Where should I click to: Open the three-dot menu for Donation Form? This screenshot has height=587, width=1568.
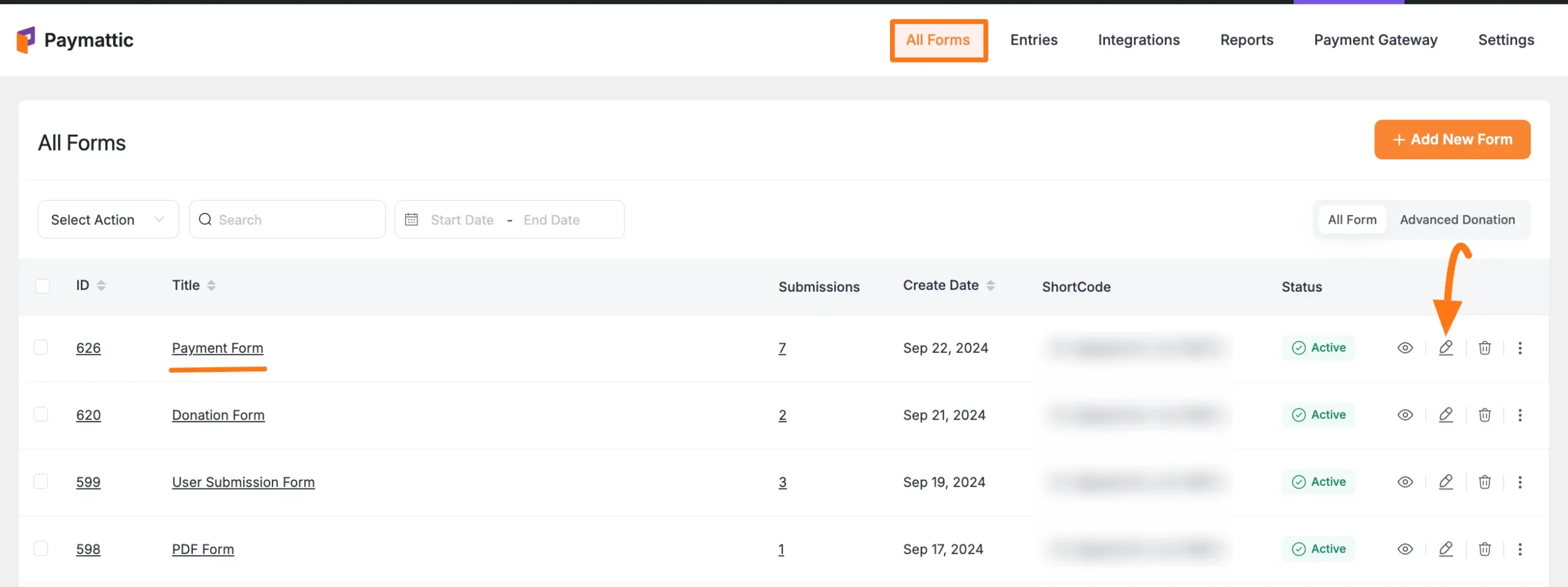click(x=1520, y=415)
